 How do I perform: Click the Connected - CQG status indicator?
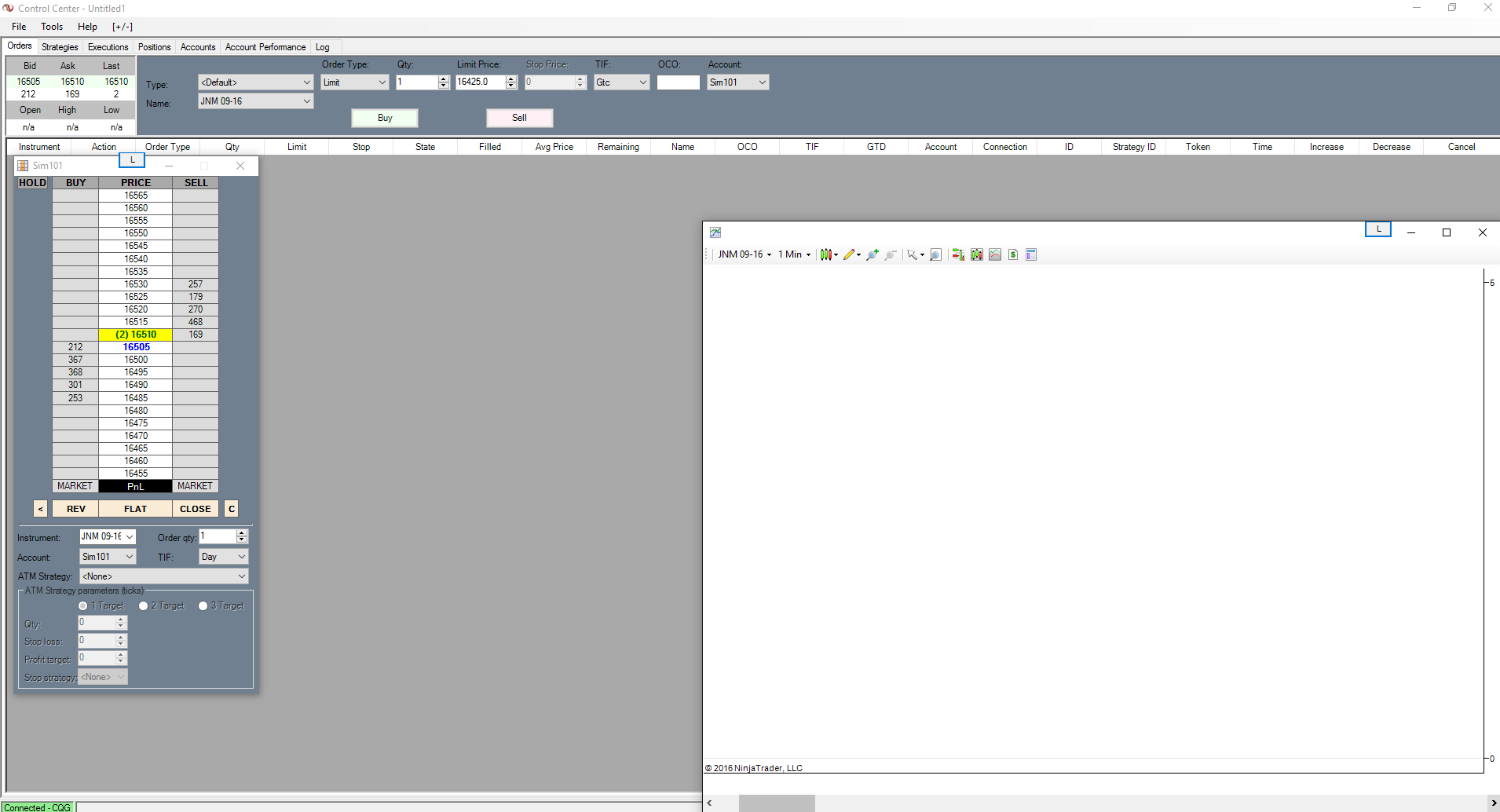[x=37, y=807]
